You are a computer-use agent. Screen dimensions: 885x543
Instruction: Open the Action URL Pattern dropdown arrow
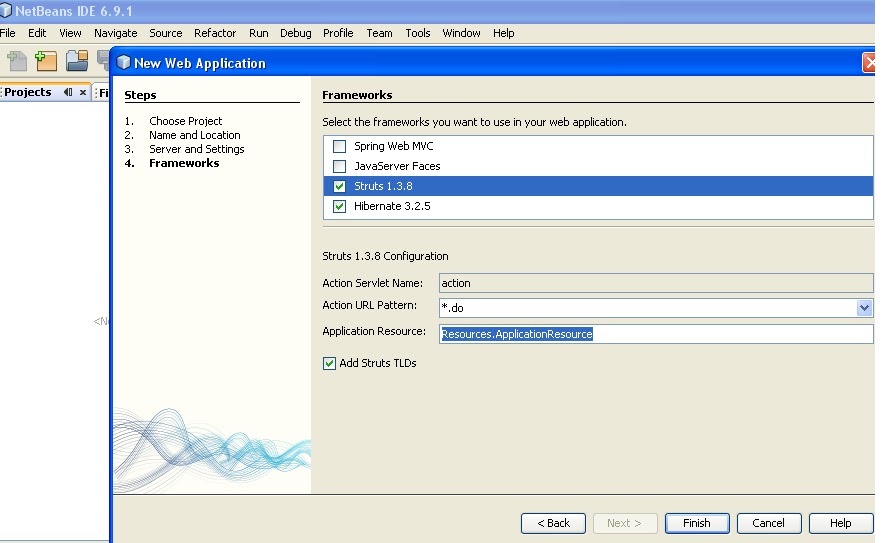coord(864,308)
